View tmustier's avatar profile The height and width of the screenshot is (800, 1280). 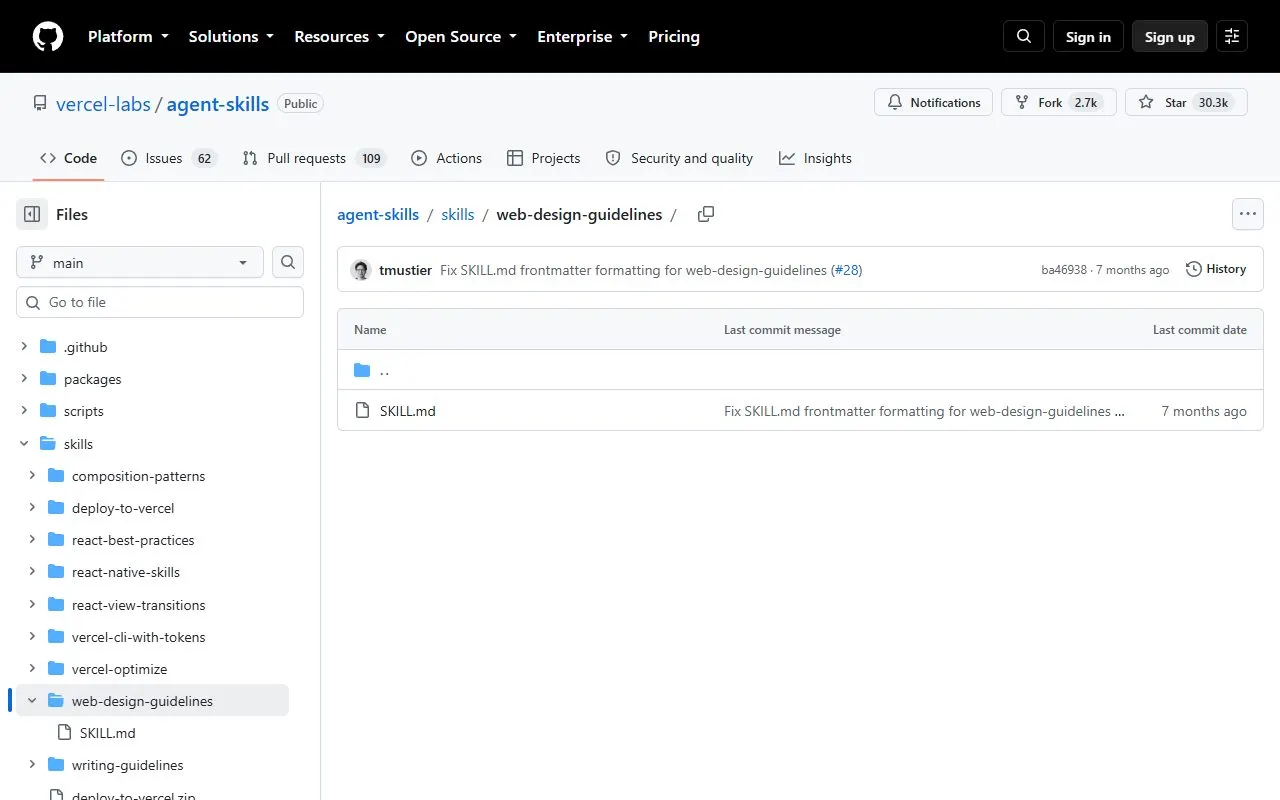pyautogui.click(x=361, y=270)
